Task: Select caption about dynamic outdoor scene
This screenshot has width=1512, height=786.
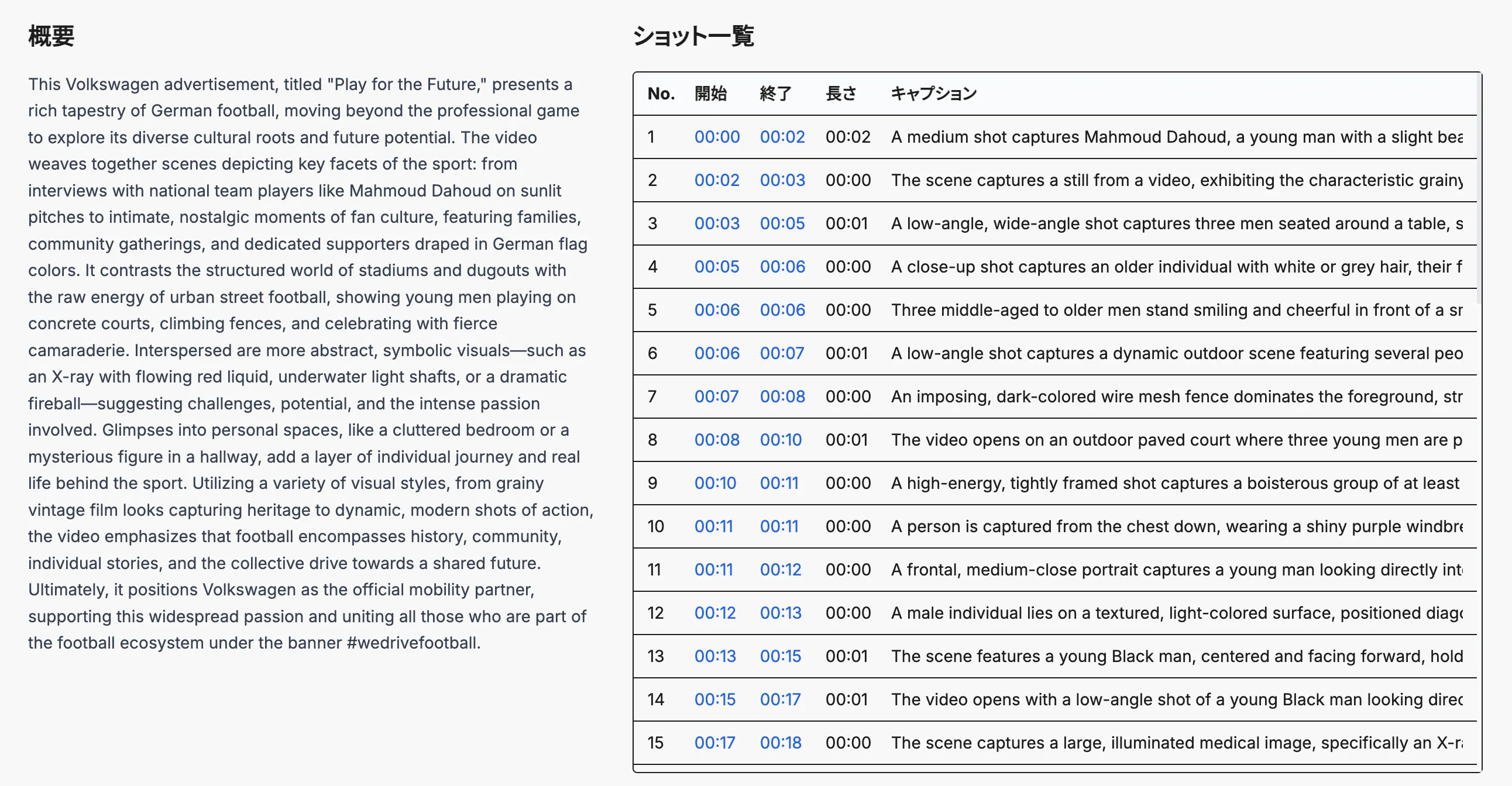Action: point(1177,353)
